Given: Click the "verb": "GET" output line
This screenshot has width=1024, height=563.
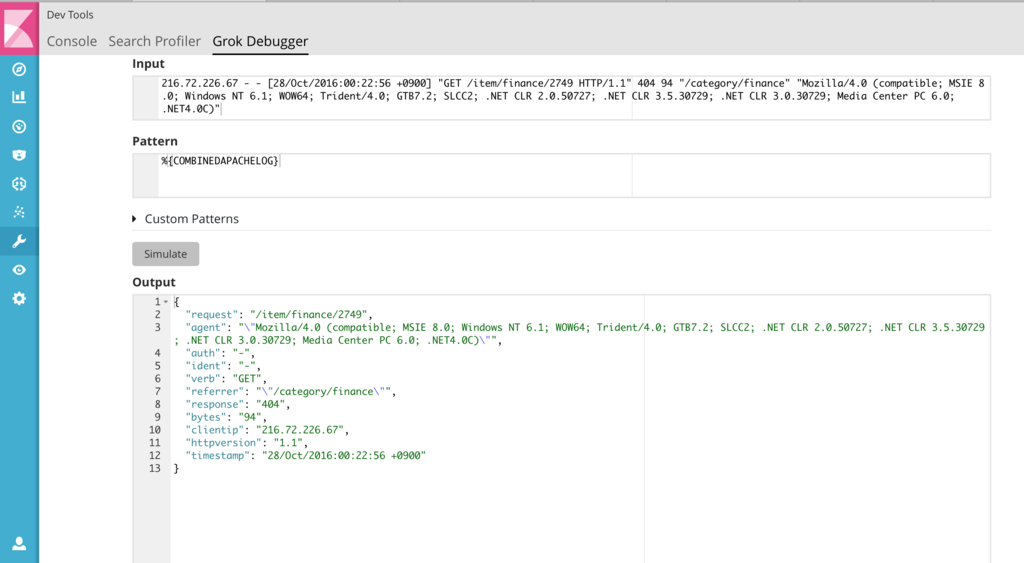Looking at the screenshot, I should 226,378.
